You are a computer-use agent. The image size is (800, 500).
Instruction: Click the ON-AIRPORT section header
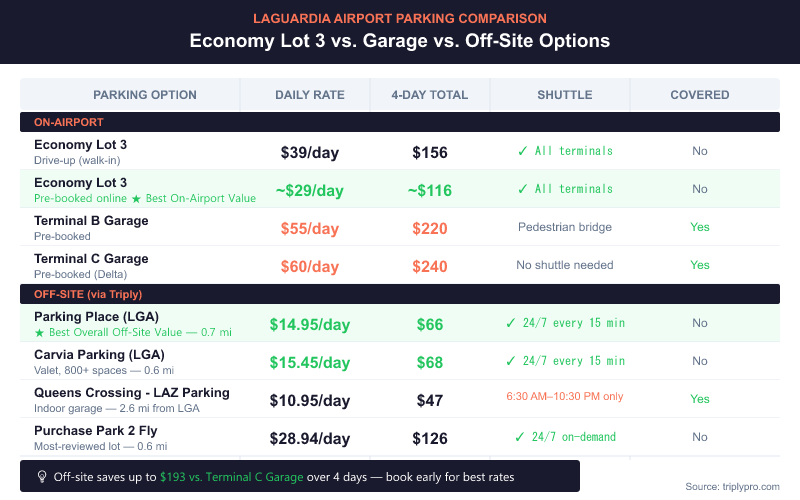pos(69,122)
